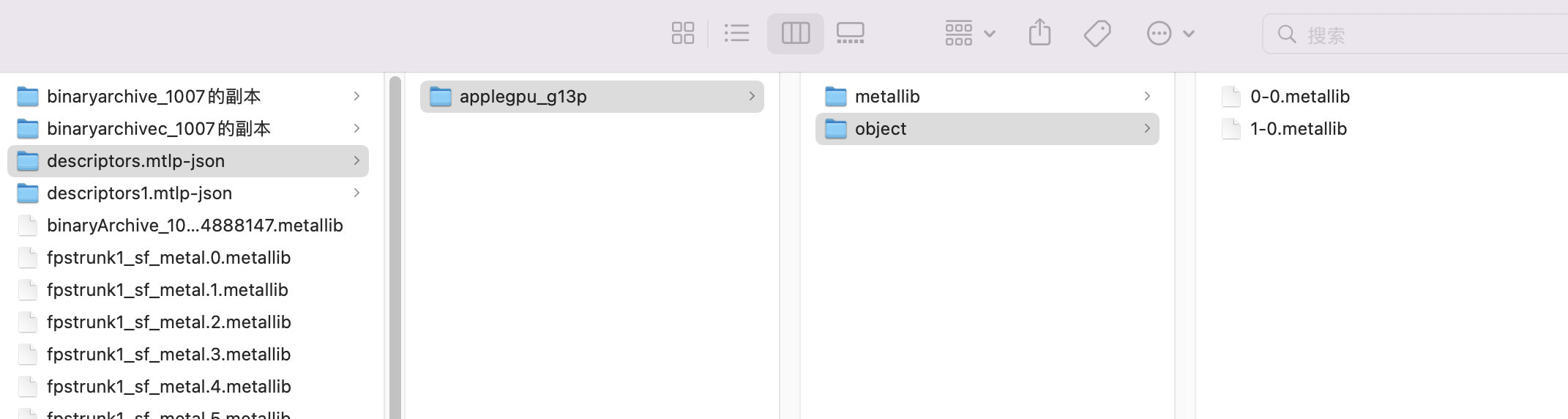Select fpstrunk1_sf_metal.0.metallib file

coord(168,258)
